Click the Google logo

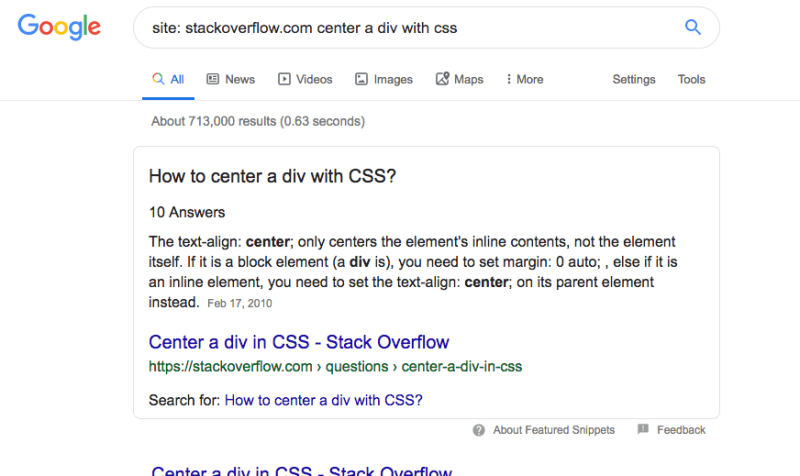click(x=59, y=27)
